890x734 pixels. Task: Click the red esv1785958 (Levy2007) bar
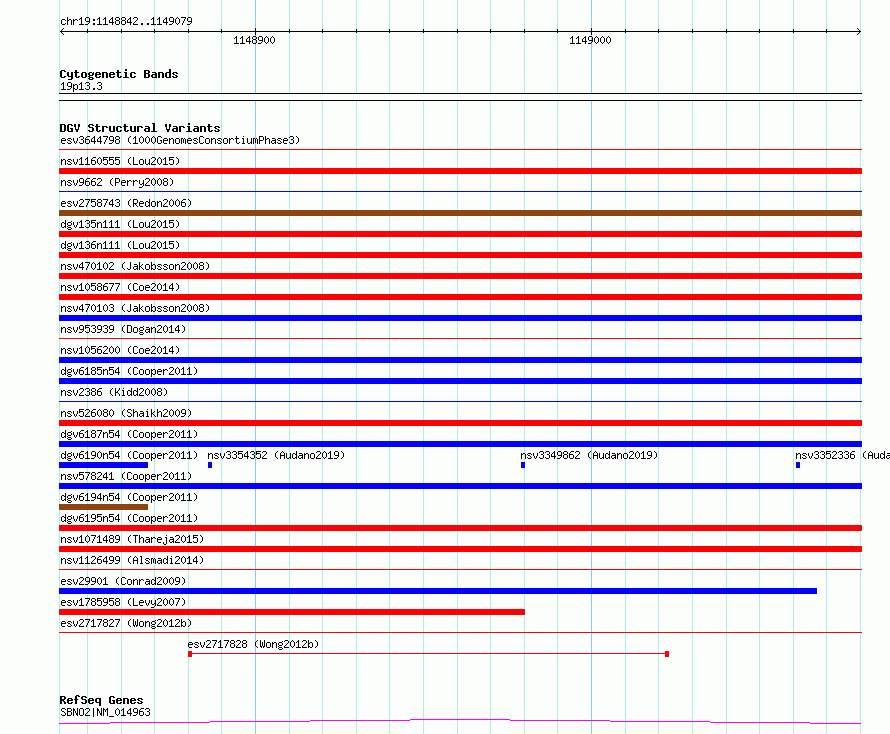pos(292,612)
